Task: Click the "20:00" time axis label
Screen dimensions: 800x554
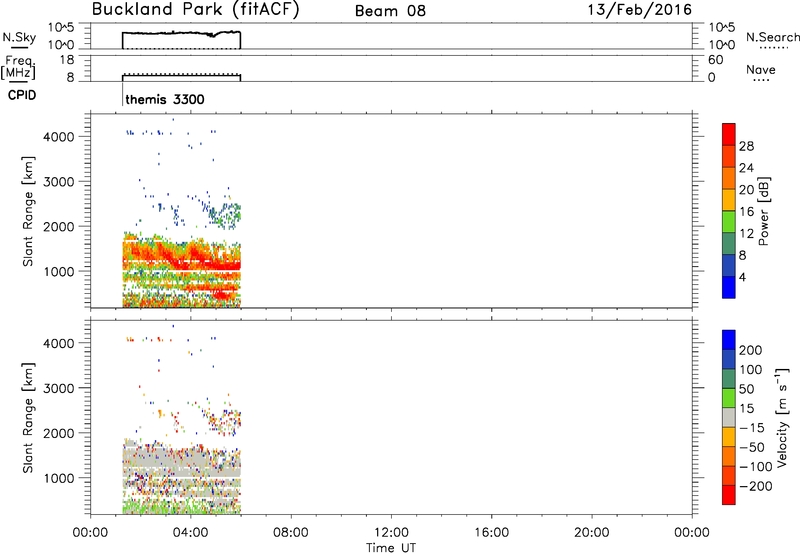Action: [x=592, y=533]
